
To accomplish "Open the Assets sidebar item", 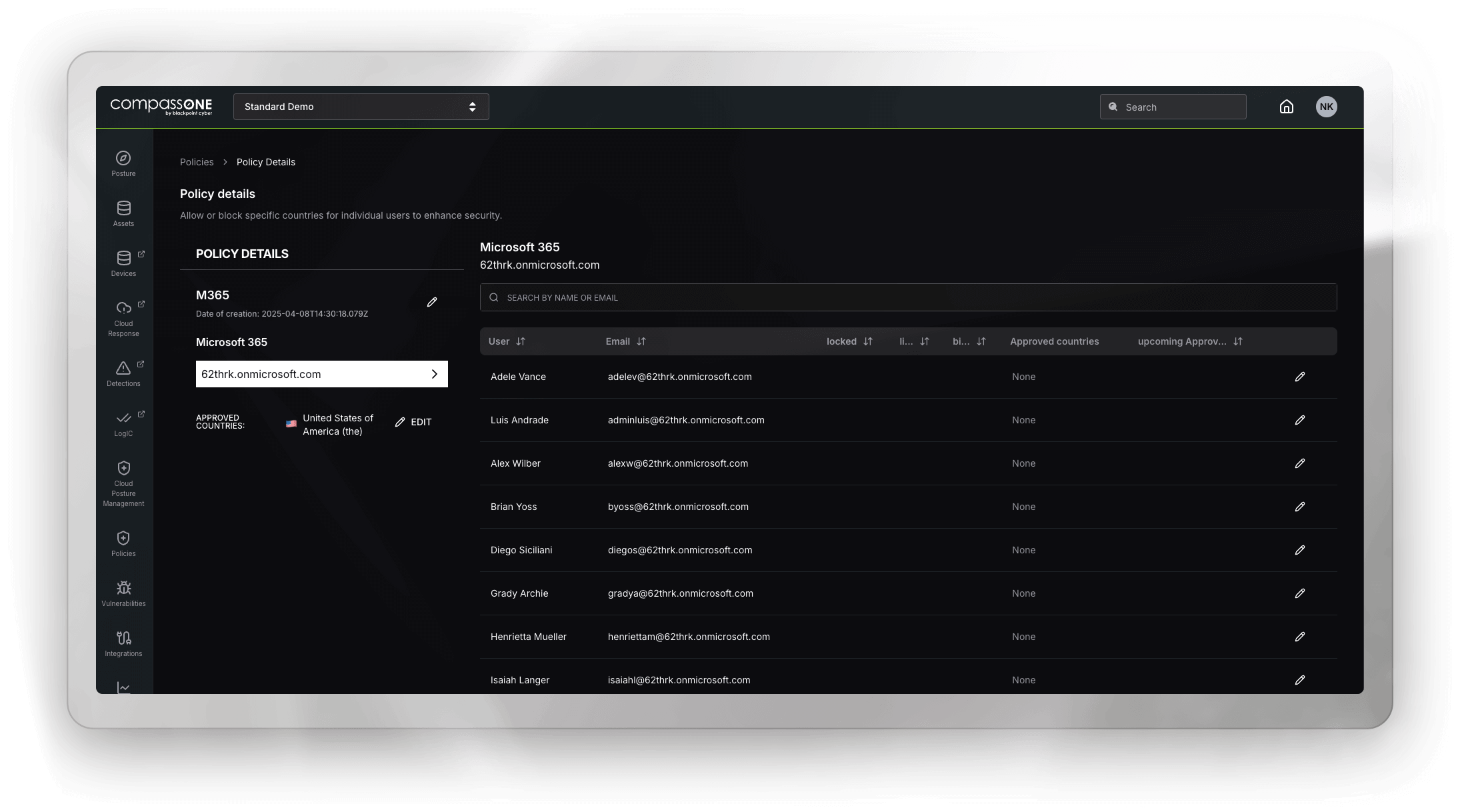I will [x=123, y=214].
